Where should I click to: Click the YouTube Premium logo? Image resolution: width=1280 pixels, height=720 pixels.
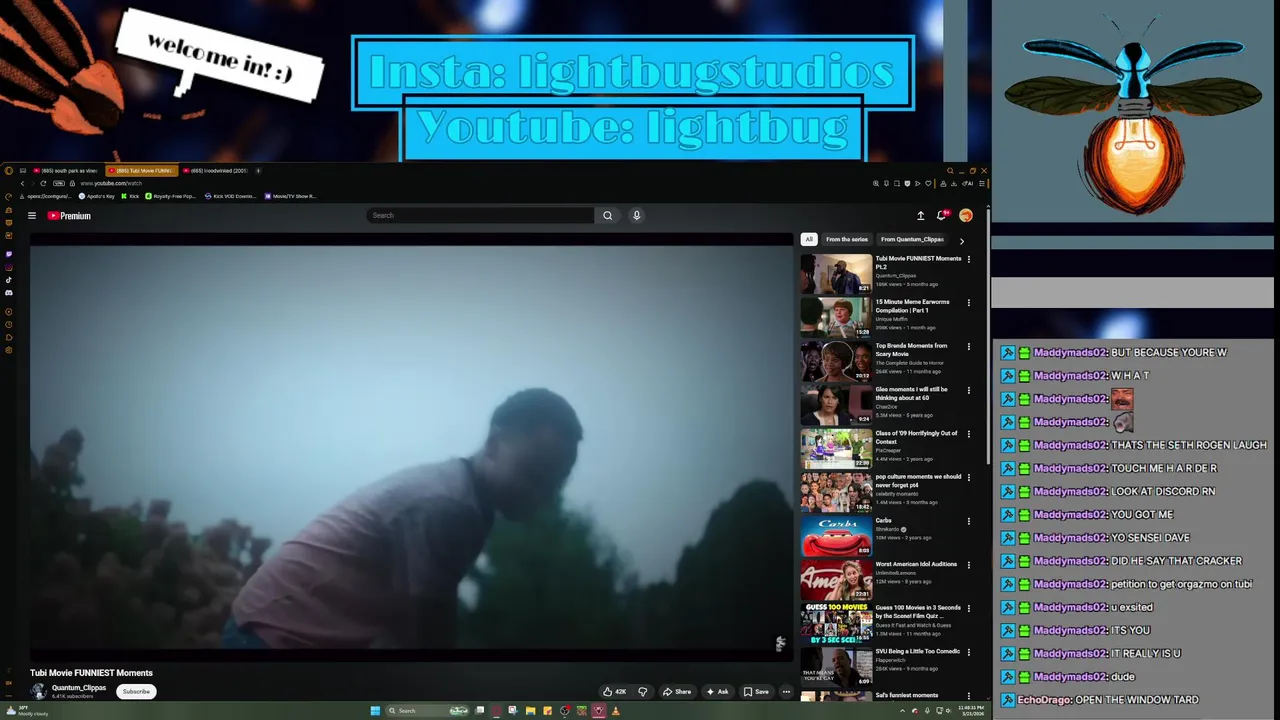(x=69, y=216)
